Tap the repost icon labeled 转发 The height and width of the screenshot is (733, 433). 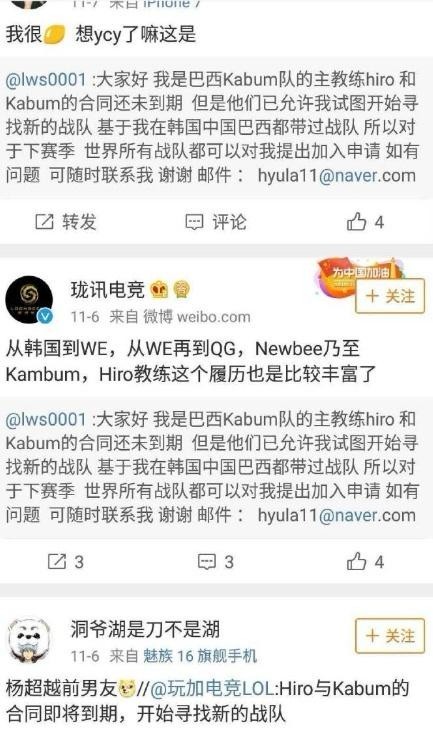click(65, 222)
